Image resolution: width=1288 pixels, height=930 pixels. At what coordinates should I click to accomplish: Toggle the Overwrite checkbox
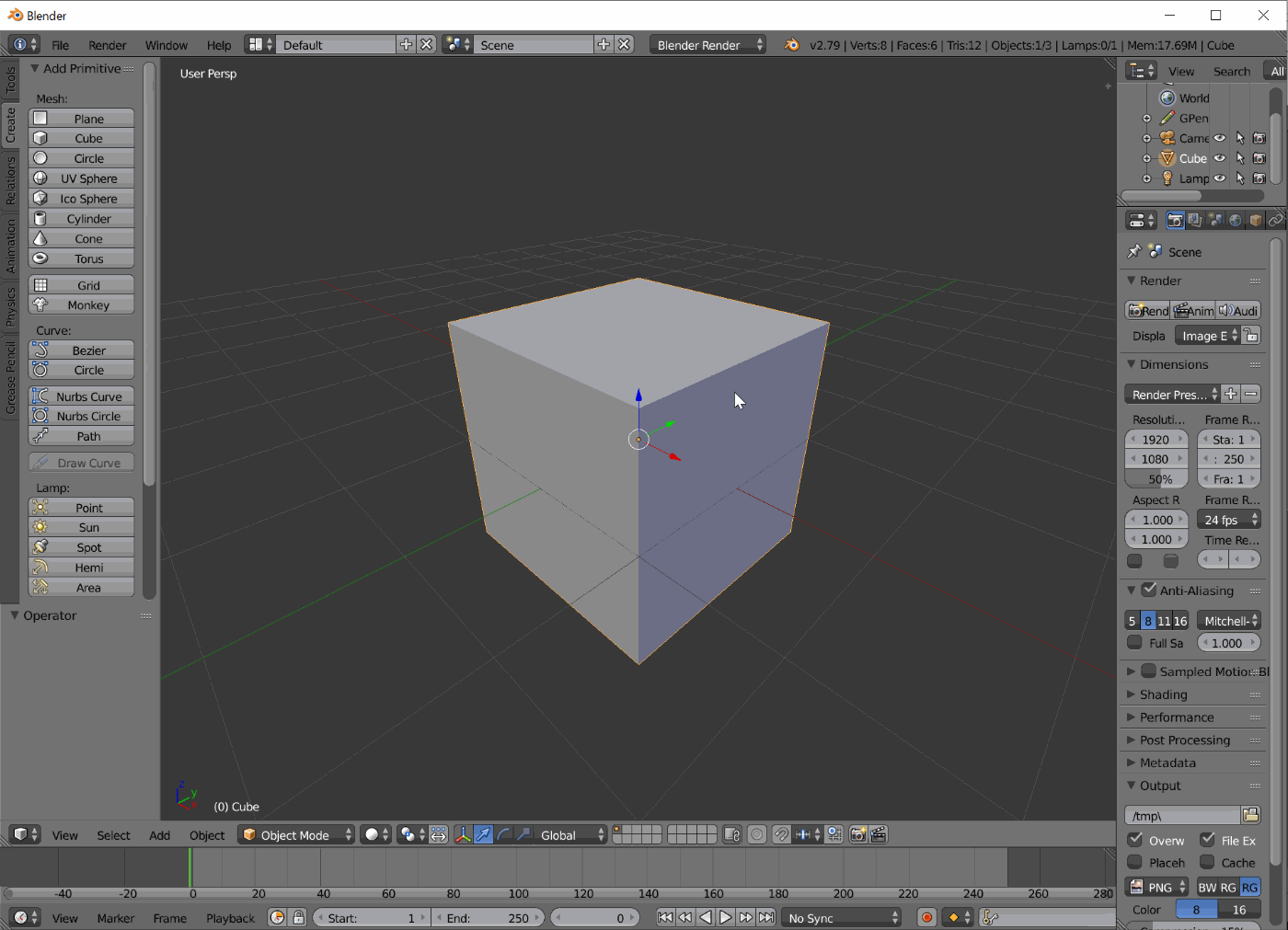[x=1135, y=839]
